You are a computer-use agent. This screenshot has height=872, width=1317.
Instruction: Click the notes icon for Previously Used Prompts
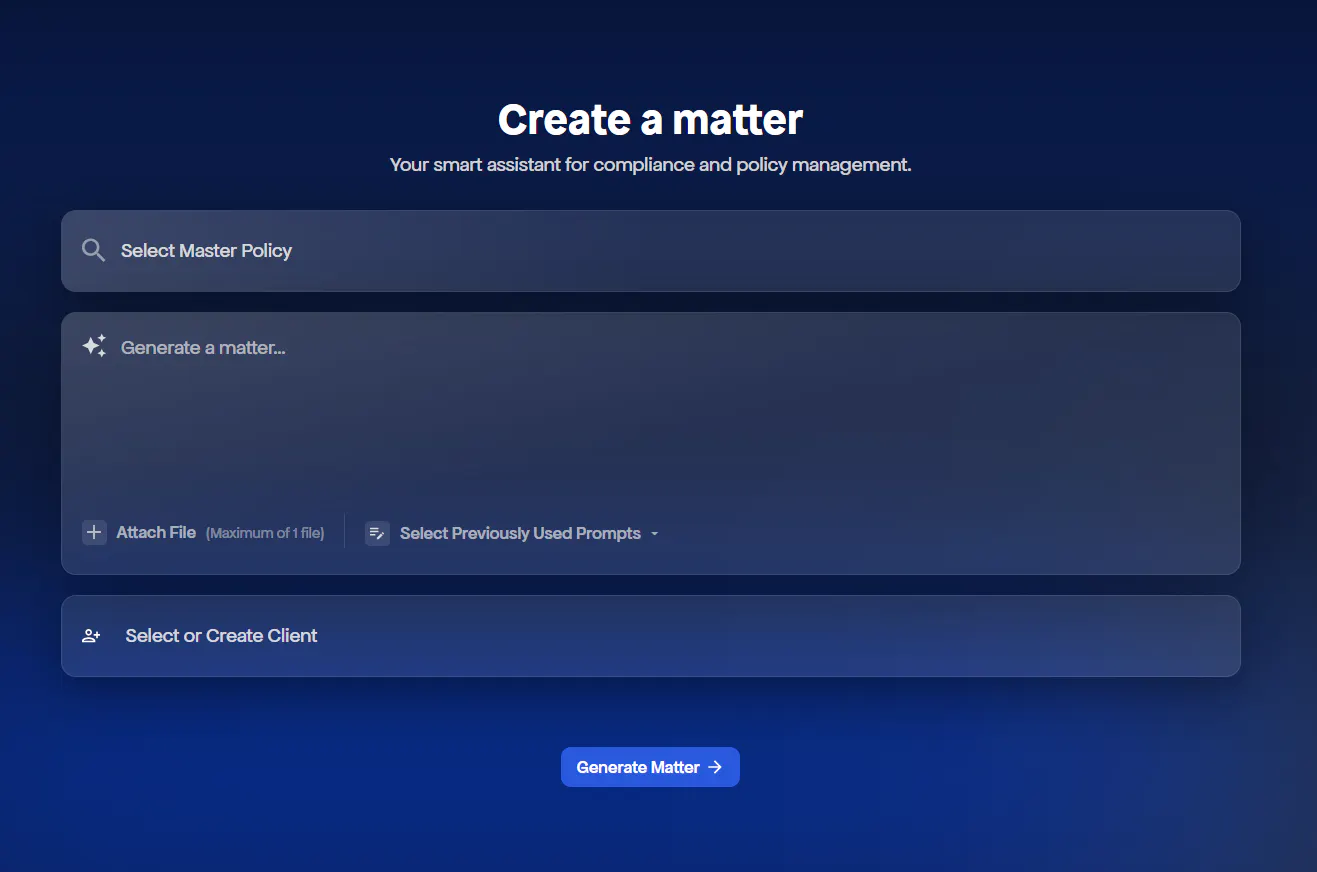click(377, 533)
